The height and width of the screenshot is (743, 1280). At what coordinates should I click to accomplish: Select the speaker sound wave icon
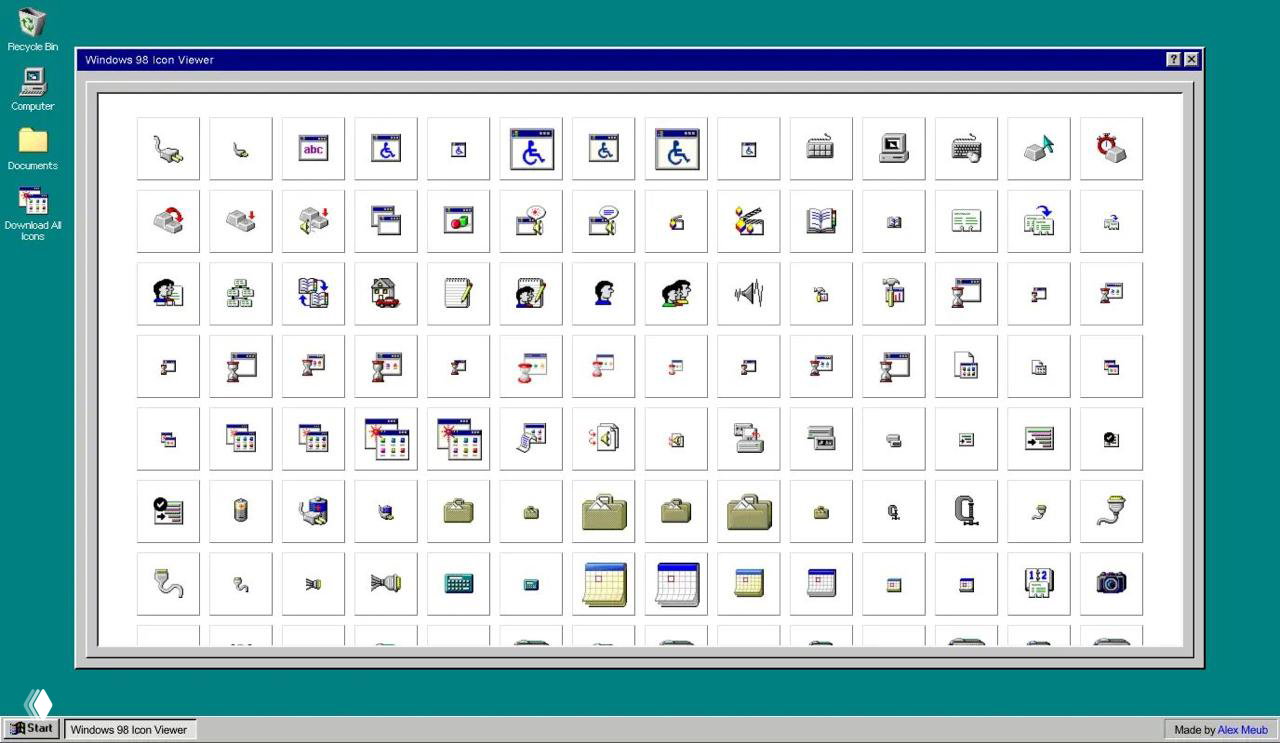[749, 294]
